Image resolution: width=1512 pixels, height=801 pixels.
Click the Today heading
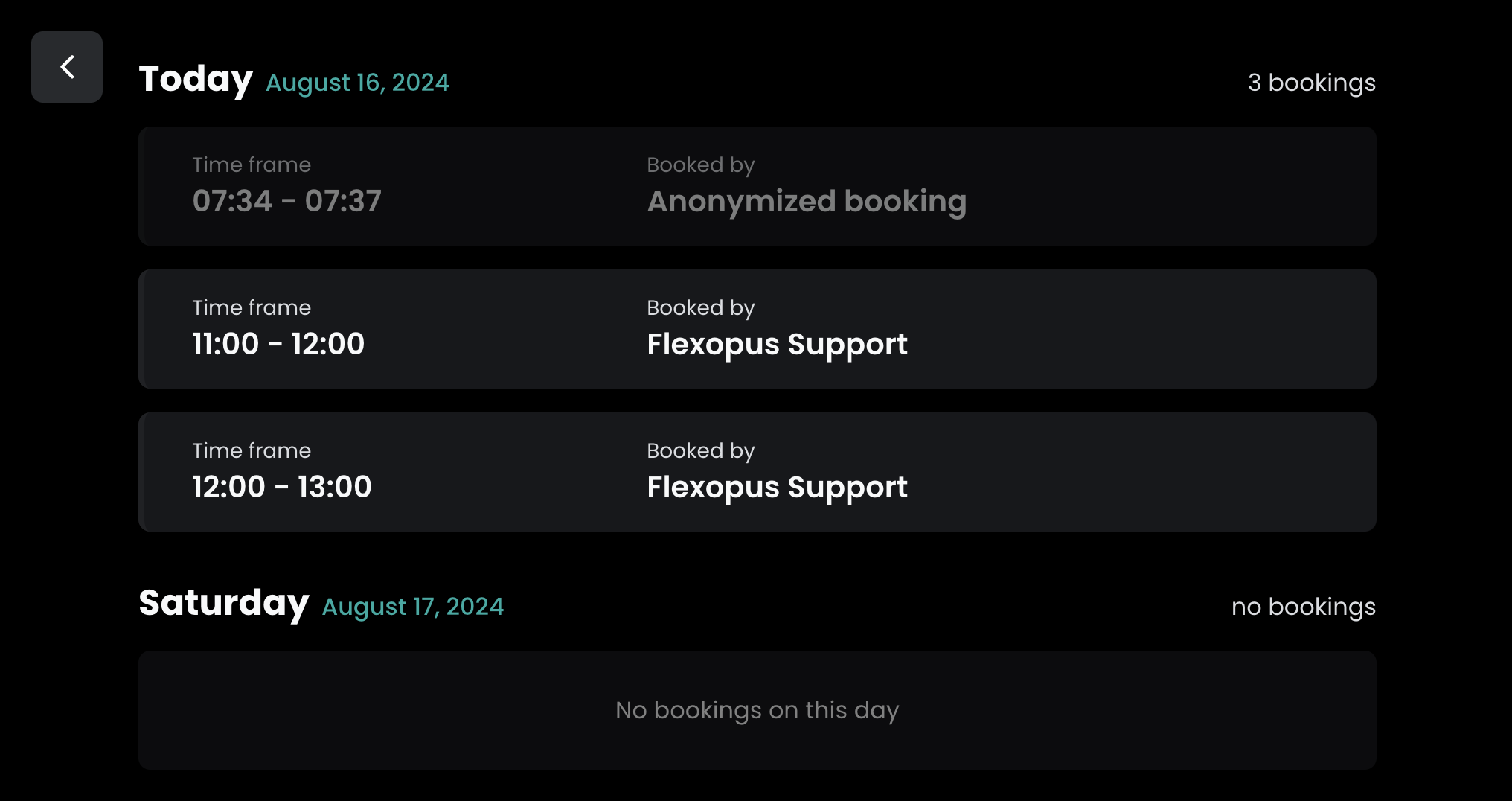(196, 79)
